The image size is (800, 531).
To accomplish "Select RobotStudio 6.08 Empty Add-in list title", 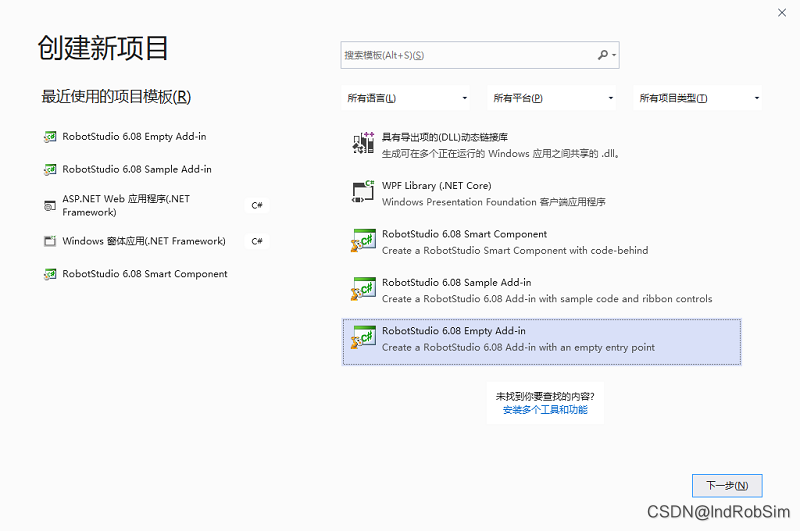I will coord(454,331).
